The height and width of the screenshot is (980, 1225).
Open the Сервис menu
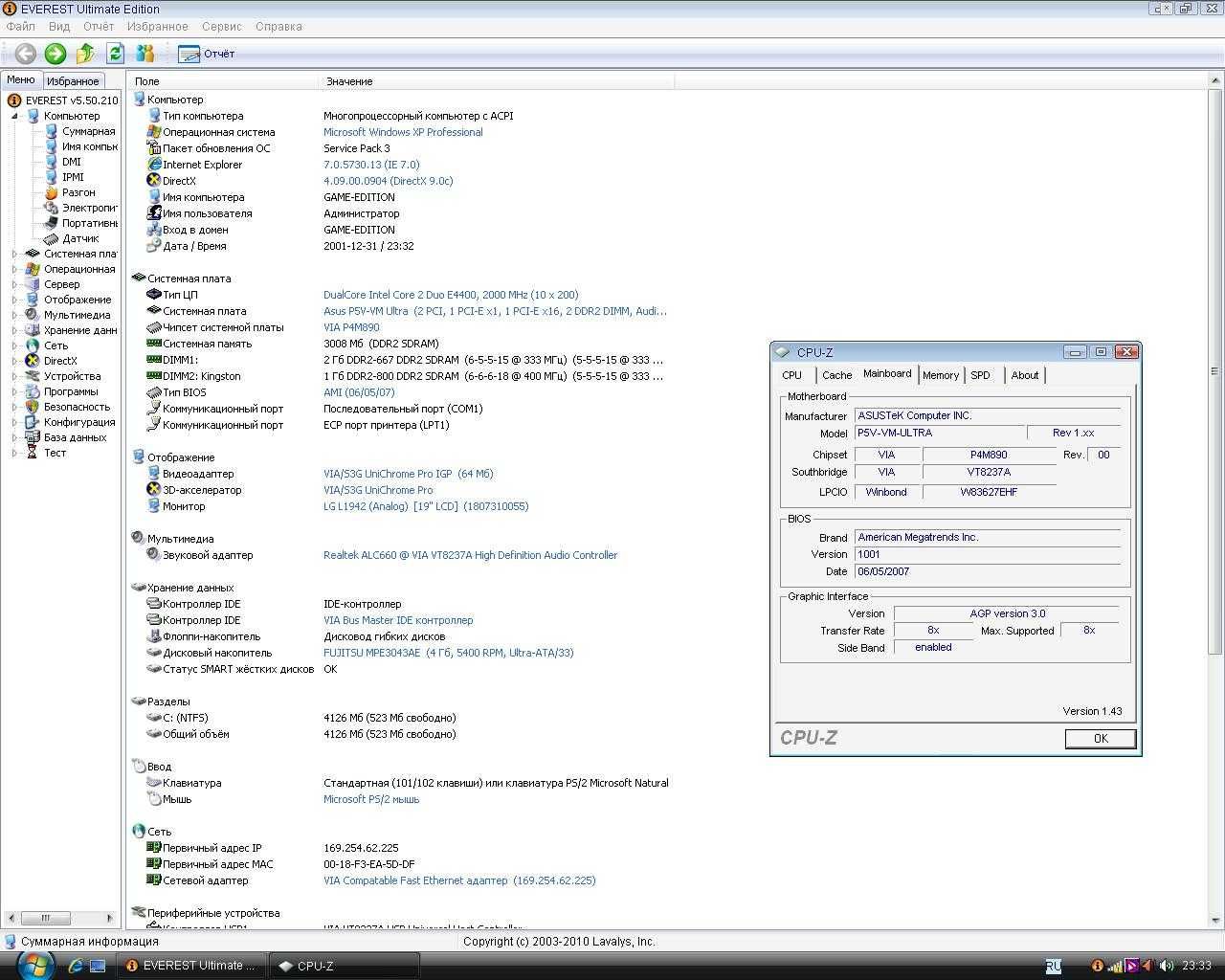click(222, 27)
